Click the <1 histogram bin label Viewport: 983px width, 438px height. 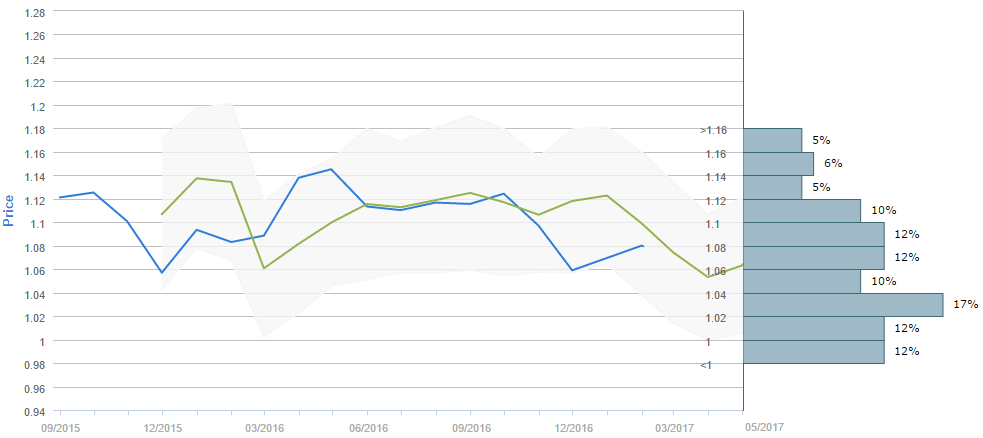pyautogui.click(x=706, y=365)
